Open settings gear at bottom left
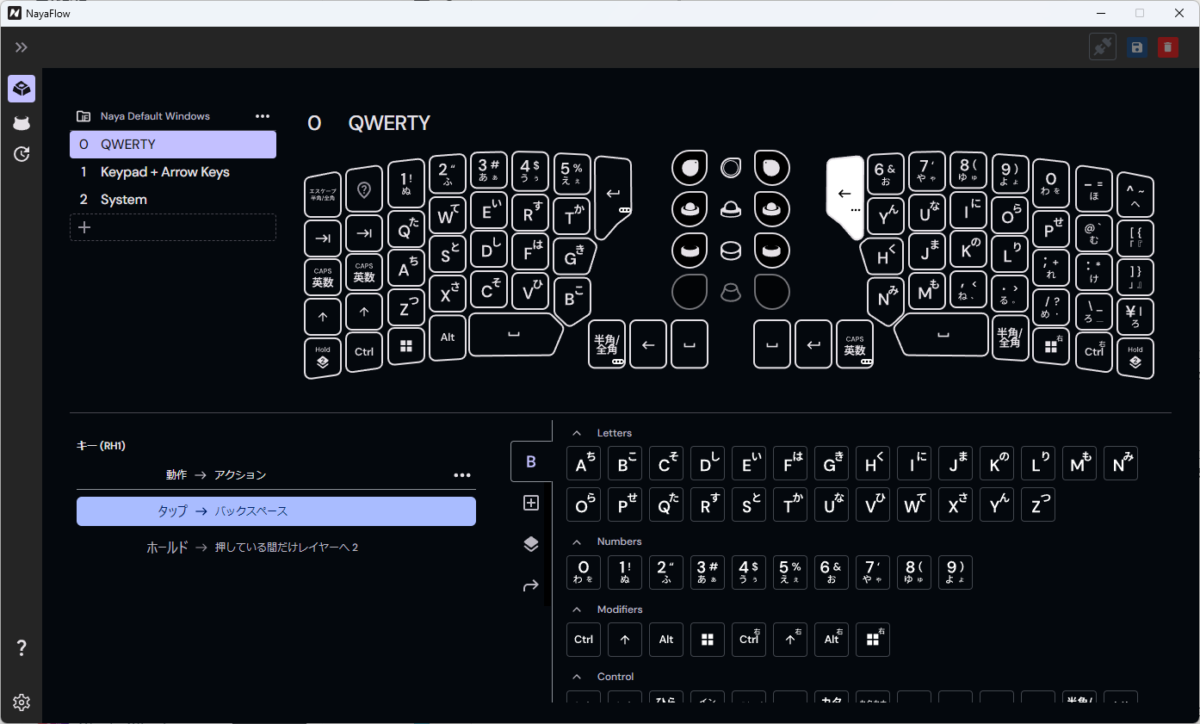The image size is (1200, 724). 21,702
